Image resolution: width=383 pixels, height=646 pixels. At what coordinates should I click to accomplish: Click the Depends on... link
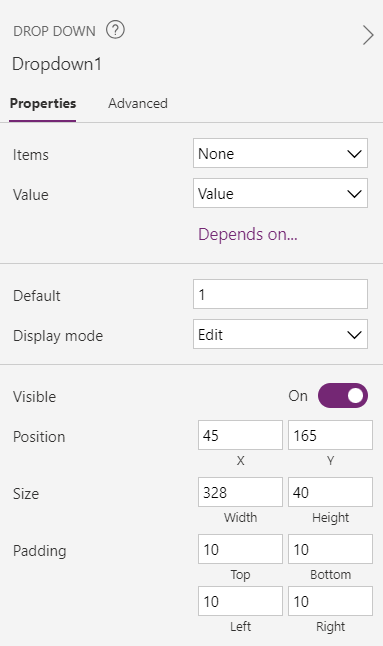(x=248, y=234)
